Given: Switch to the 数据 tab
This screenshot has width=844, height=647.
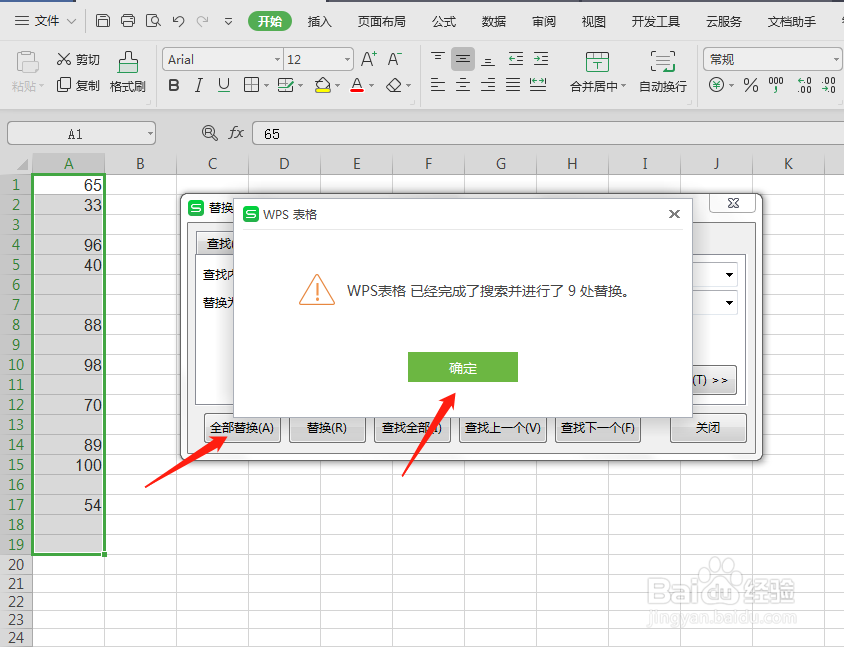Looking at the screenshot, I should coord(494,22).
